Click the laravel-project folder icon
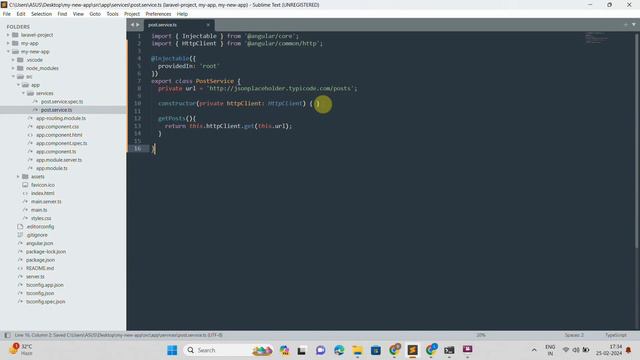This screenshot has height=360, width=640. pyautogui.click(x=15, y=35)
